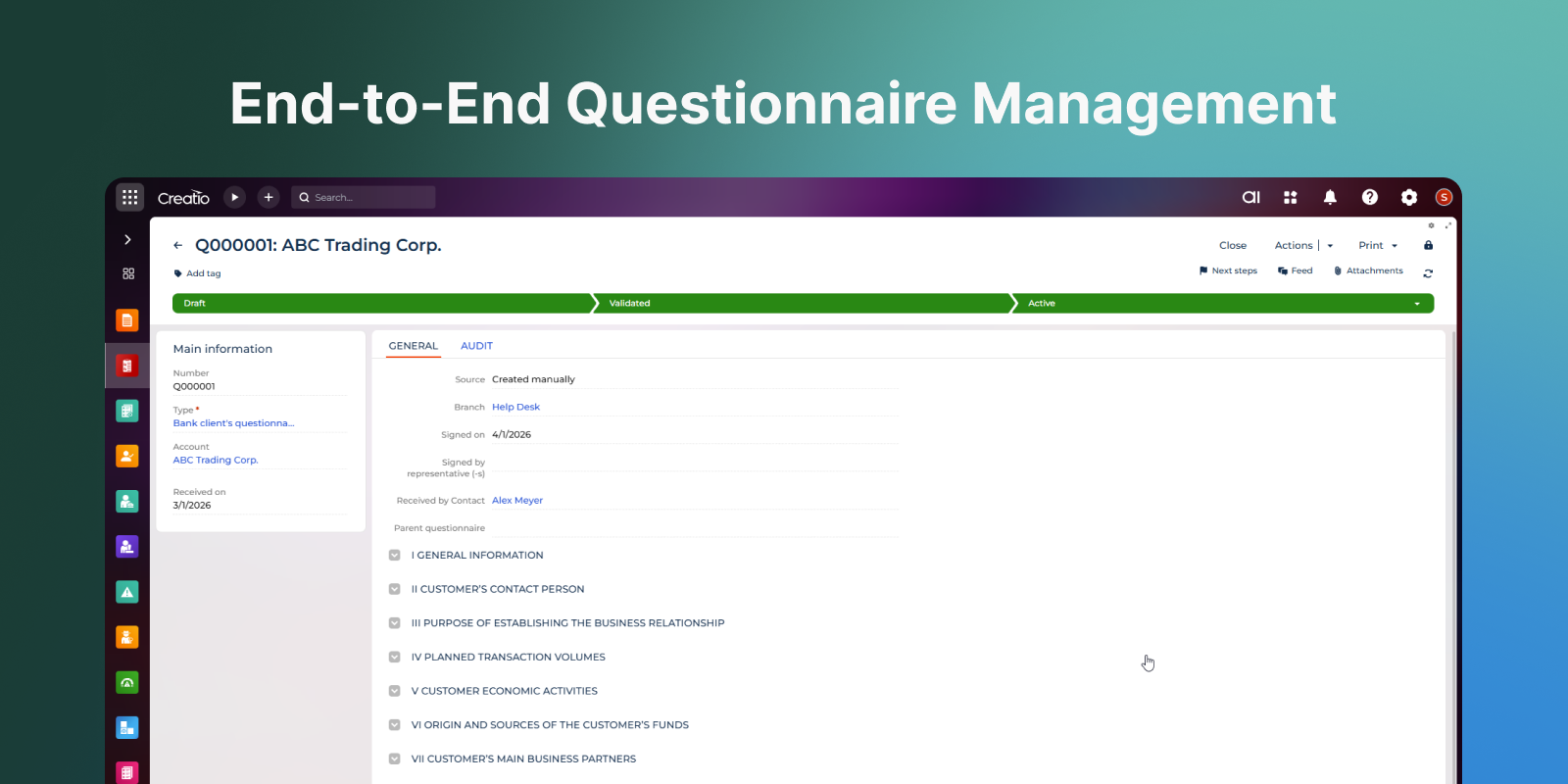Open the ABC Trading Corp. account link
The width and height of the screenshot is (1568, 784).
[216, 461]
